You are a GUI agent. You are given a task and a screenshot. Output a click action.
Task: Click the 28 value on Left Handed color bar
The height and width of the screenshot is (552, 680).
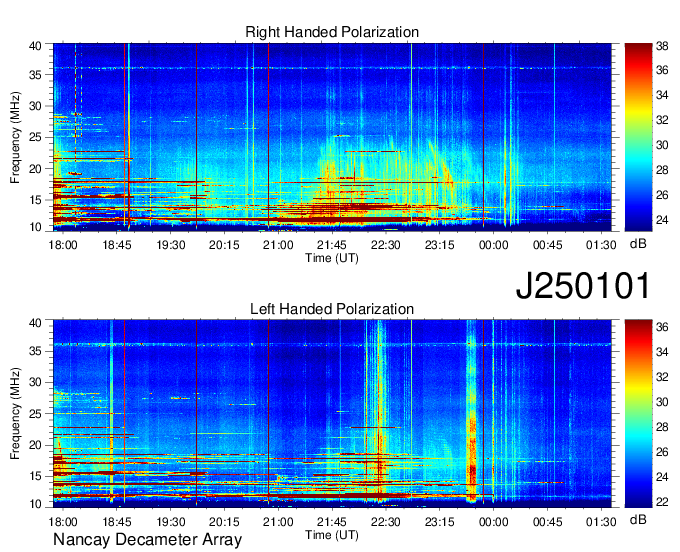tap(662, 427)
